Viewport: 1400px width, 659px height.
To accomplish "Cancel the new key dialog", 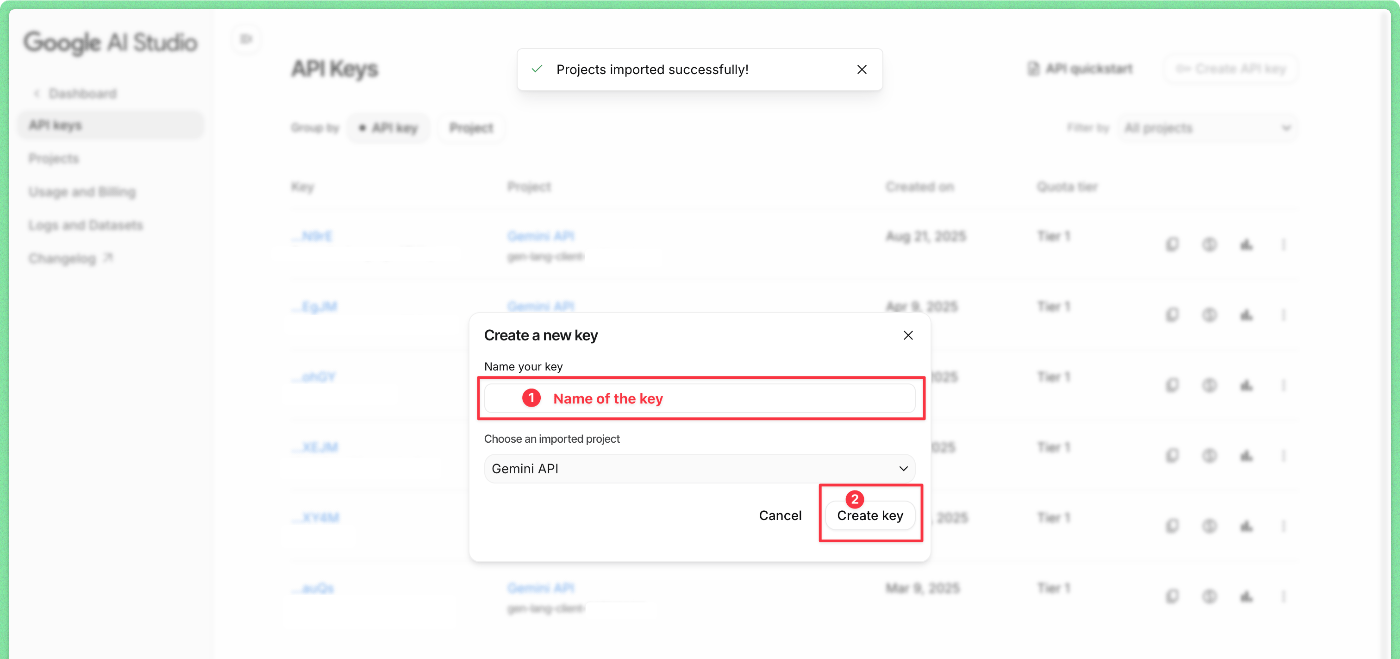I will [780, 515].
